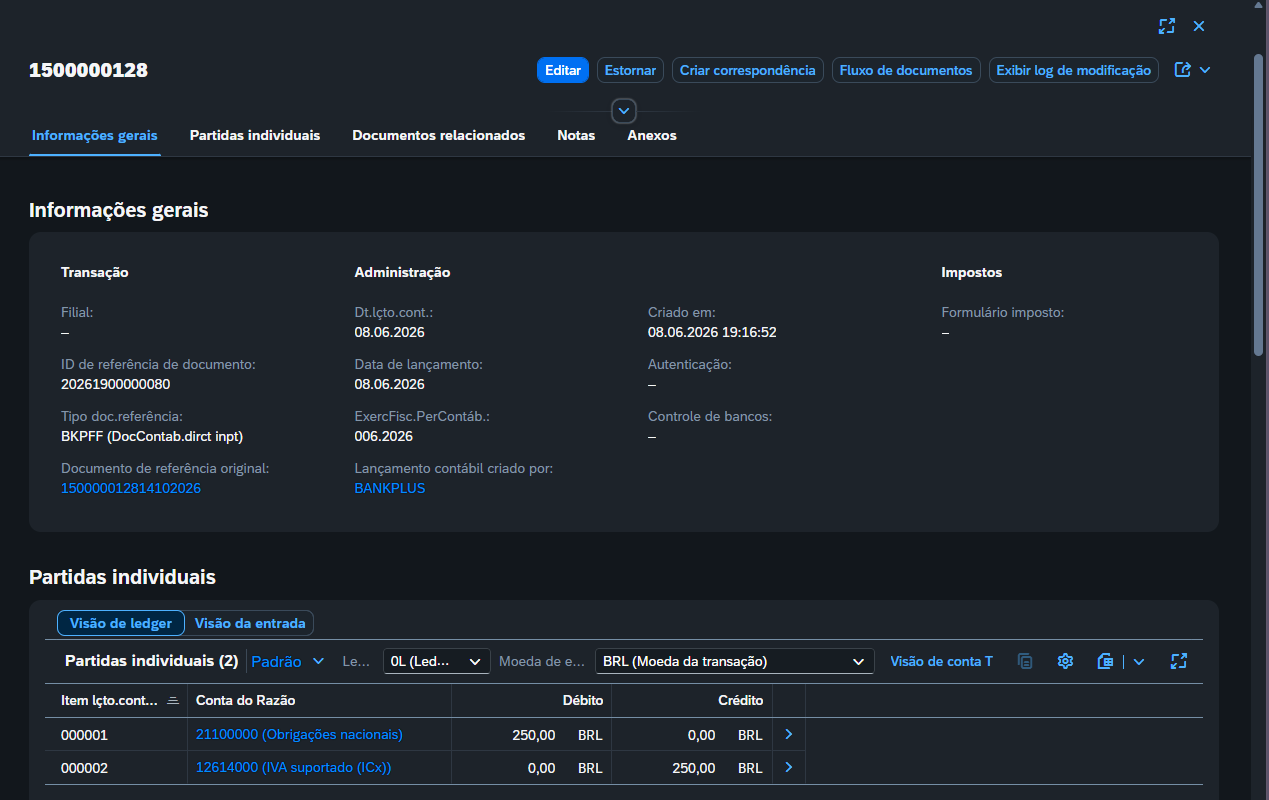Open the 0L ledger dropdown

(437, 661)
